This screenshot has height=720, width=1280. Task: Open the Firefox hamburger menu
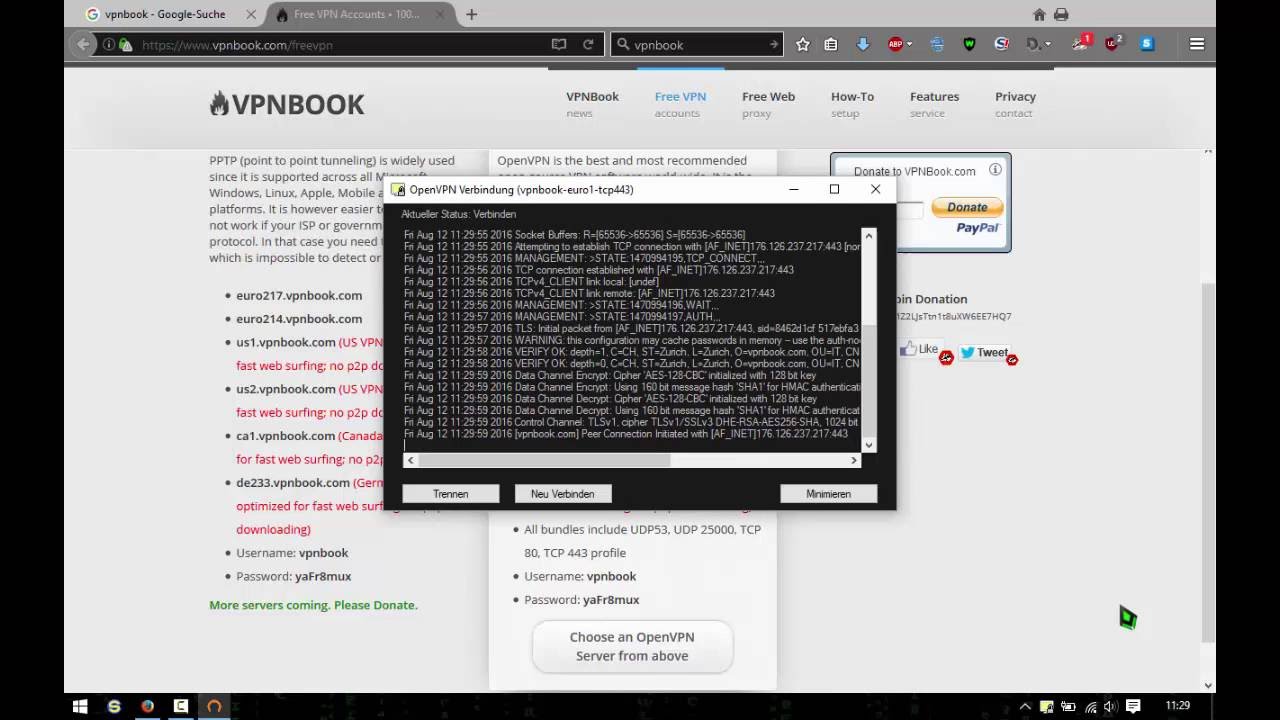tap(1197, 44)
